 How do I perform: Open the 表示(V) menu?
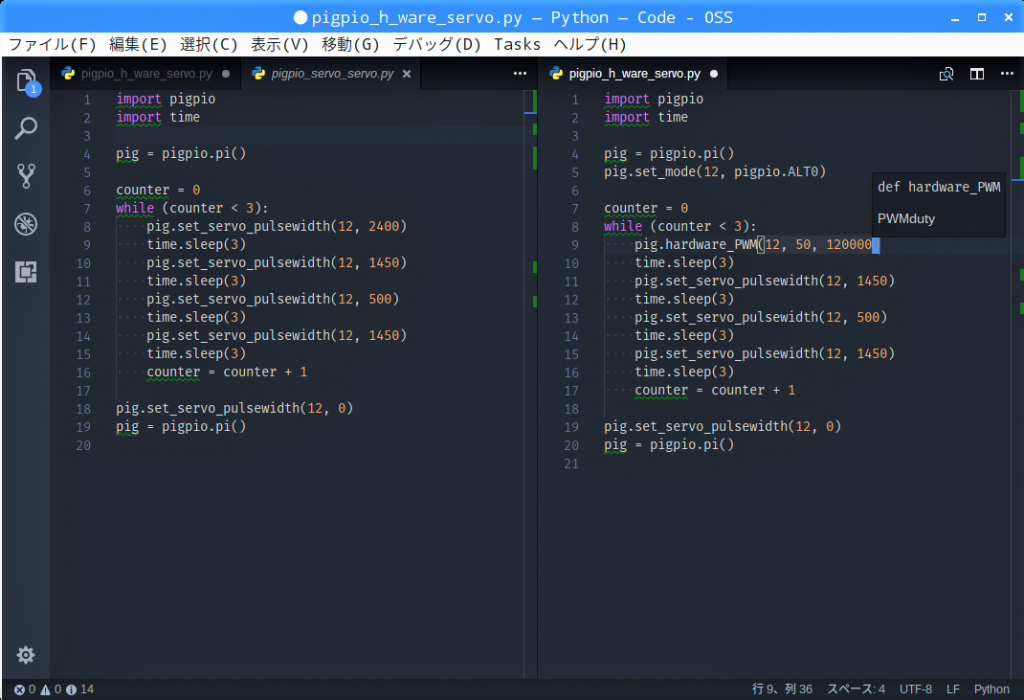[280, 44]
